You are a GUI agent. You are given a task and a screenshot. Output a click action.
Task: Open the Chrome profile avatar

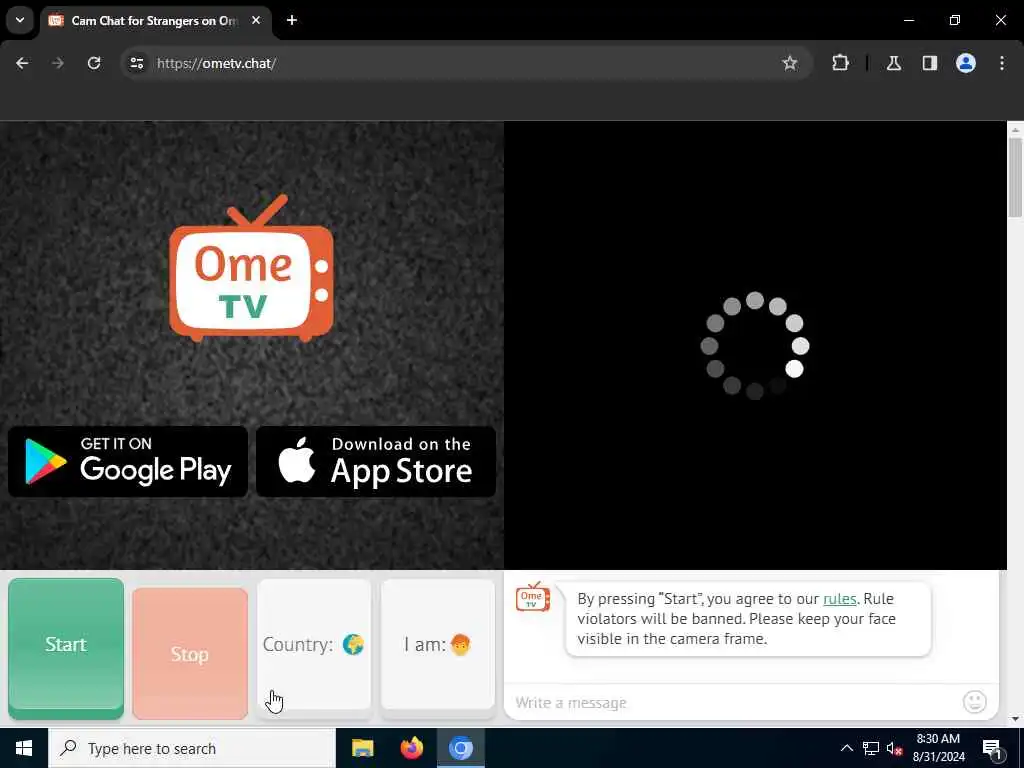coord(966,63)
